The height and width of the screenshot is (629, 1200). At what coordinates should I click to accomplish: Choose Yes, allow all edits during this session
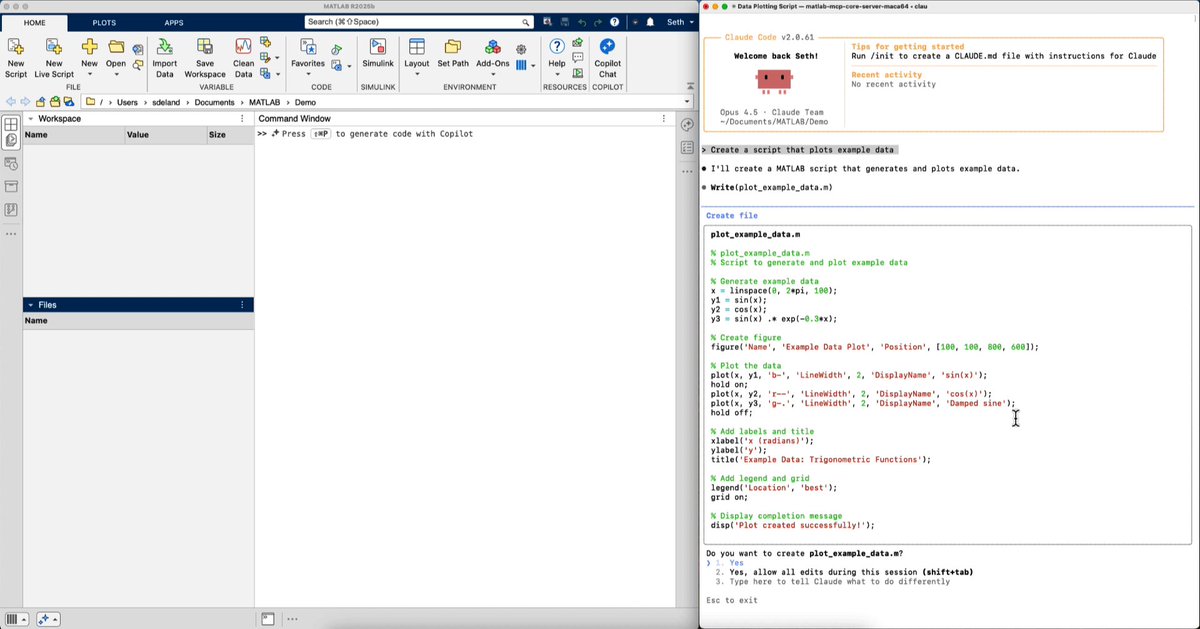846,572
